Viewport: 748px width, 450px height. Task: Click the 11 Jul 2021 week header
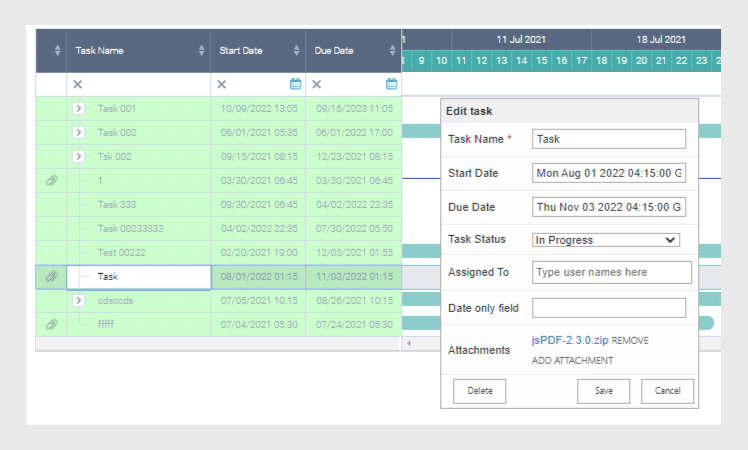(x=521, y=40)
